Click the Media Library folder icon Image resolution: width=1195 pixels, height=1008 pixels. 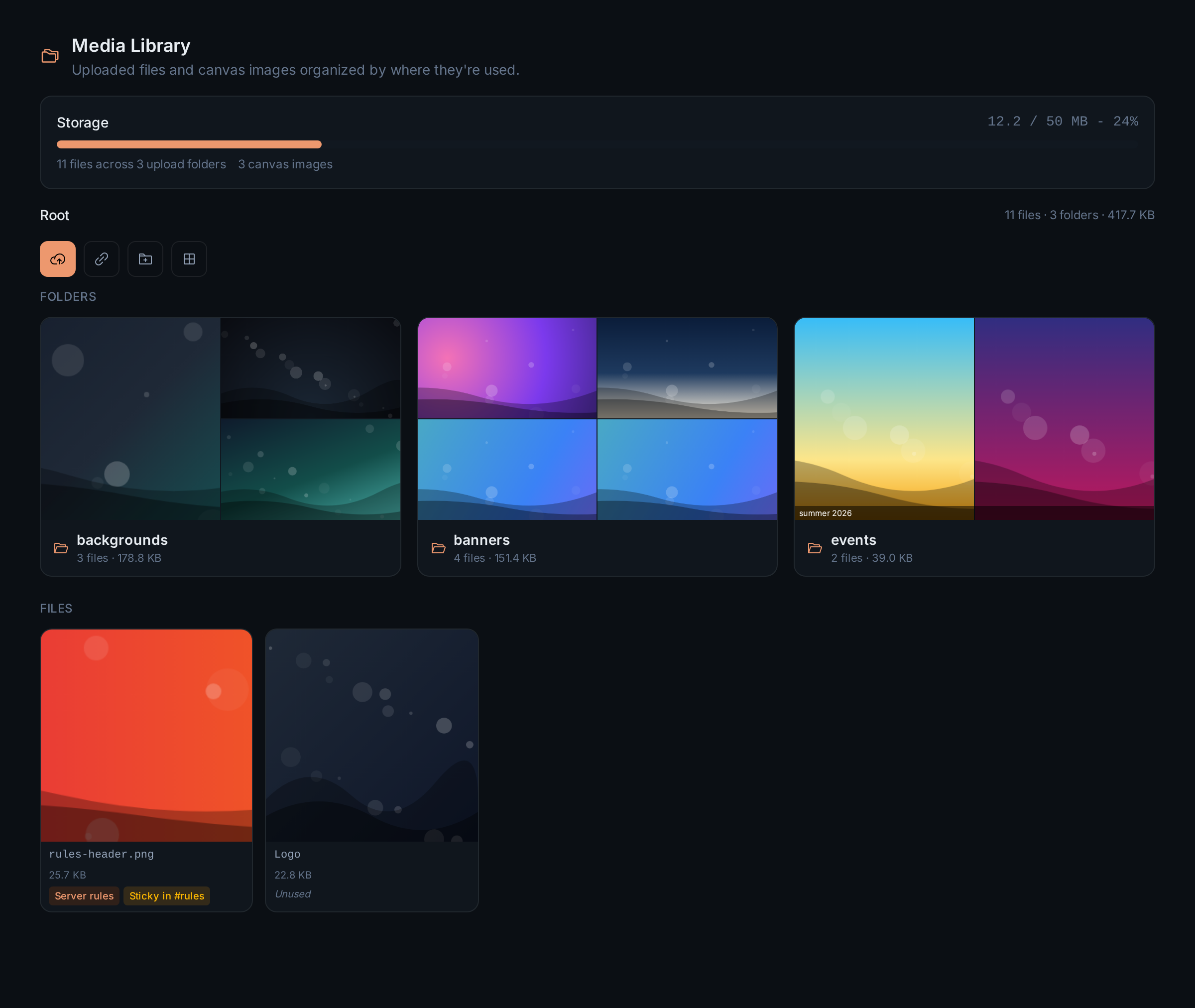(x=50, y=55)
